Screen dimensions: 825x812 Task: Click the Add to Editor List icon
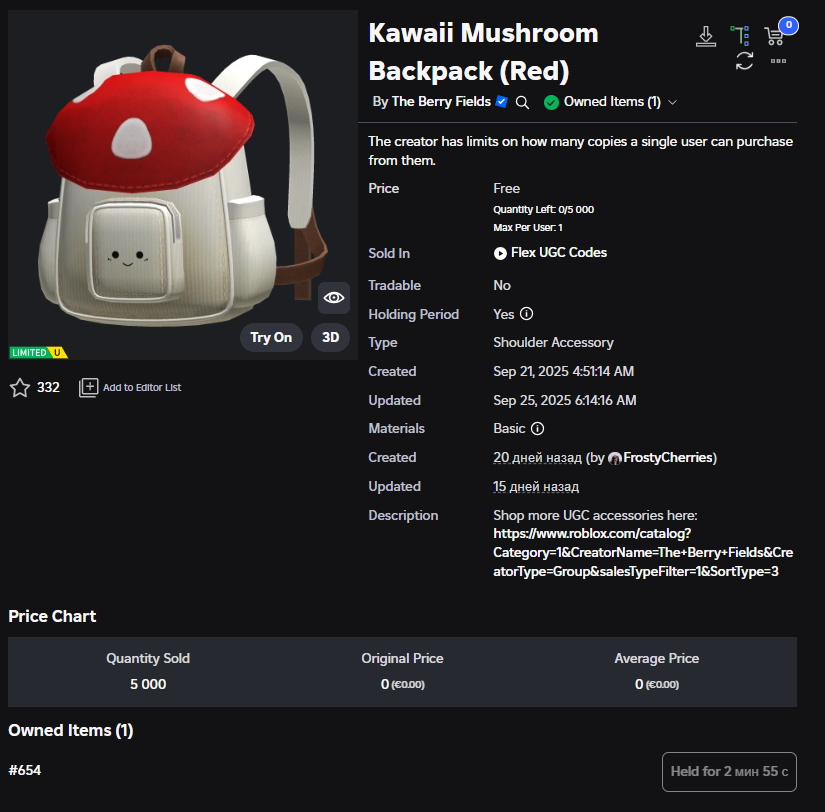point(88,388)
